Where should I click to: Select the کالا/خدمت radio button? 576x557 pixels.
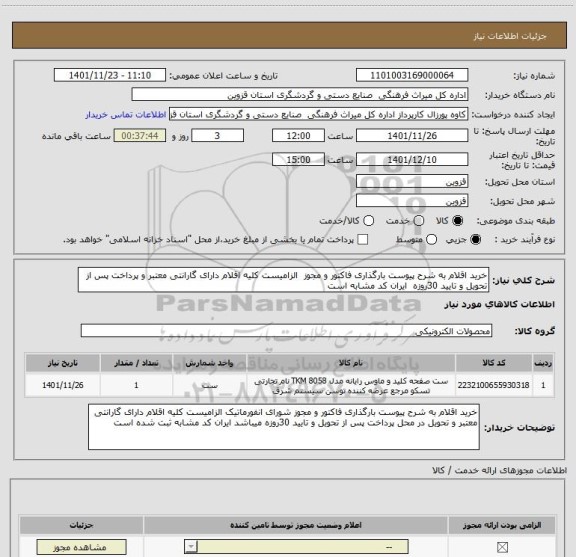pyautogui.click(x=368, y=221)
